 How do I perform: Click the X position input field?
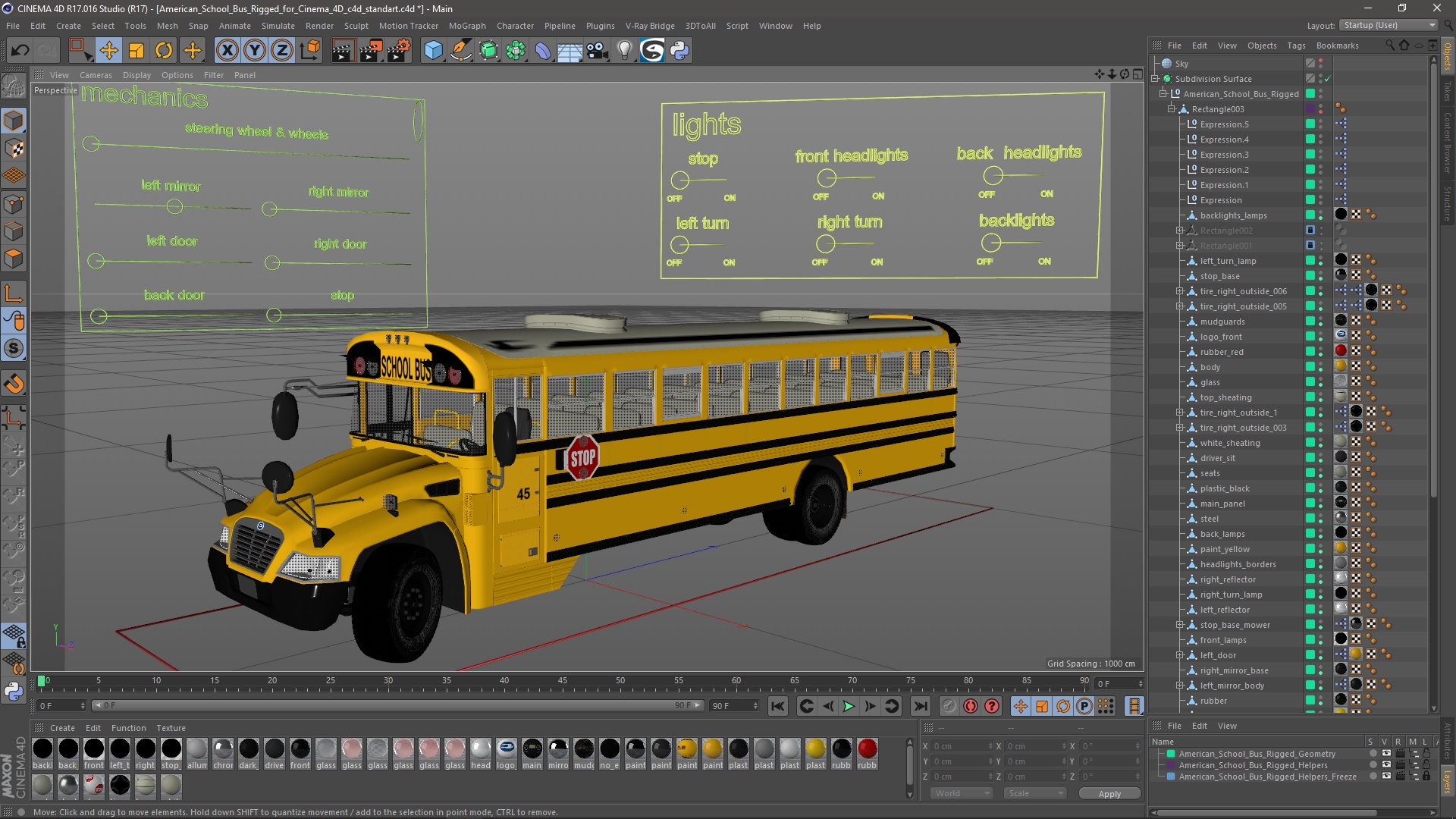962,746
